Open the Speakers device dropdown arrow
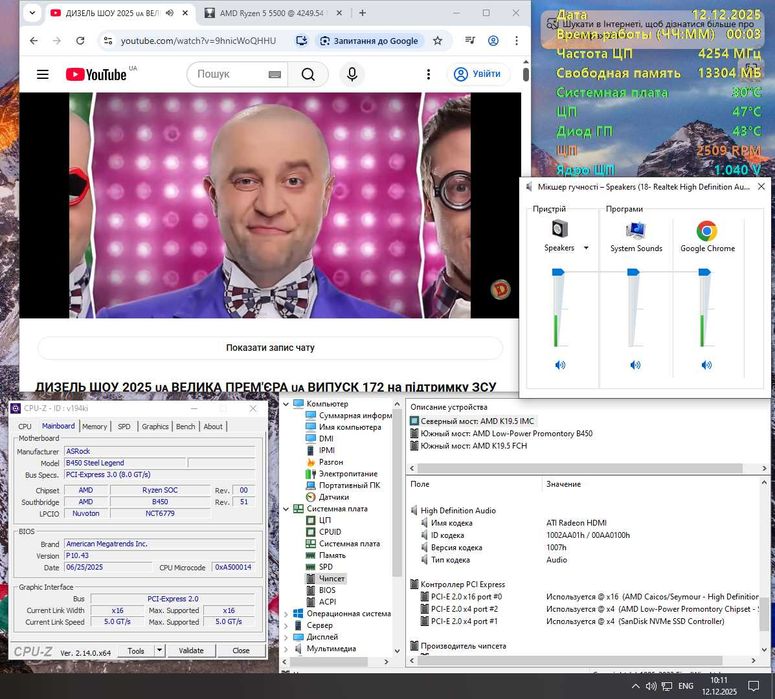The height and width of the screenshot is (699, 775). [586, 248]
